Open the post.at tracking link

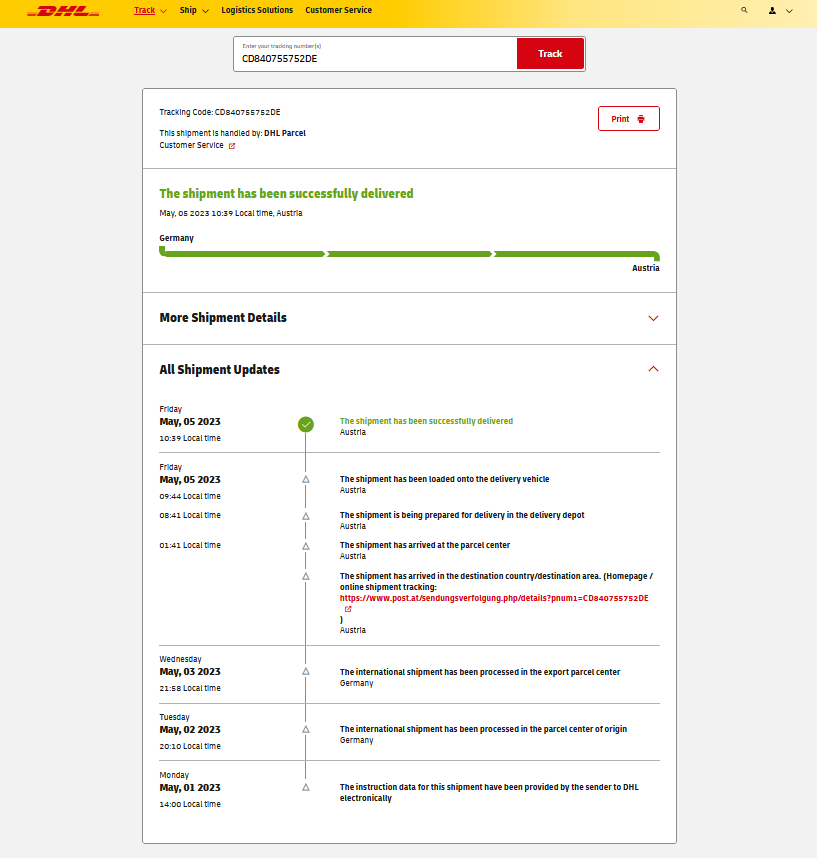pos(494,598)
